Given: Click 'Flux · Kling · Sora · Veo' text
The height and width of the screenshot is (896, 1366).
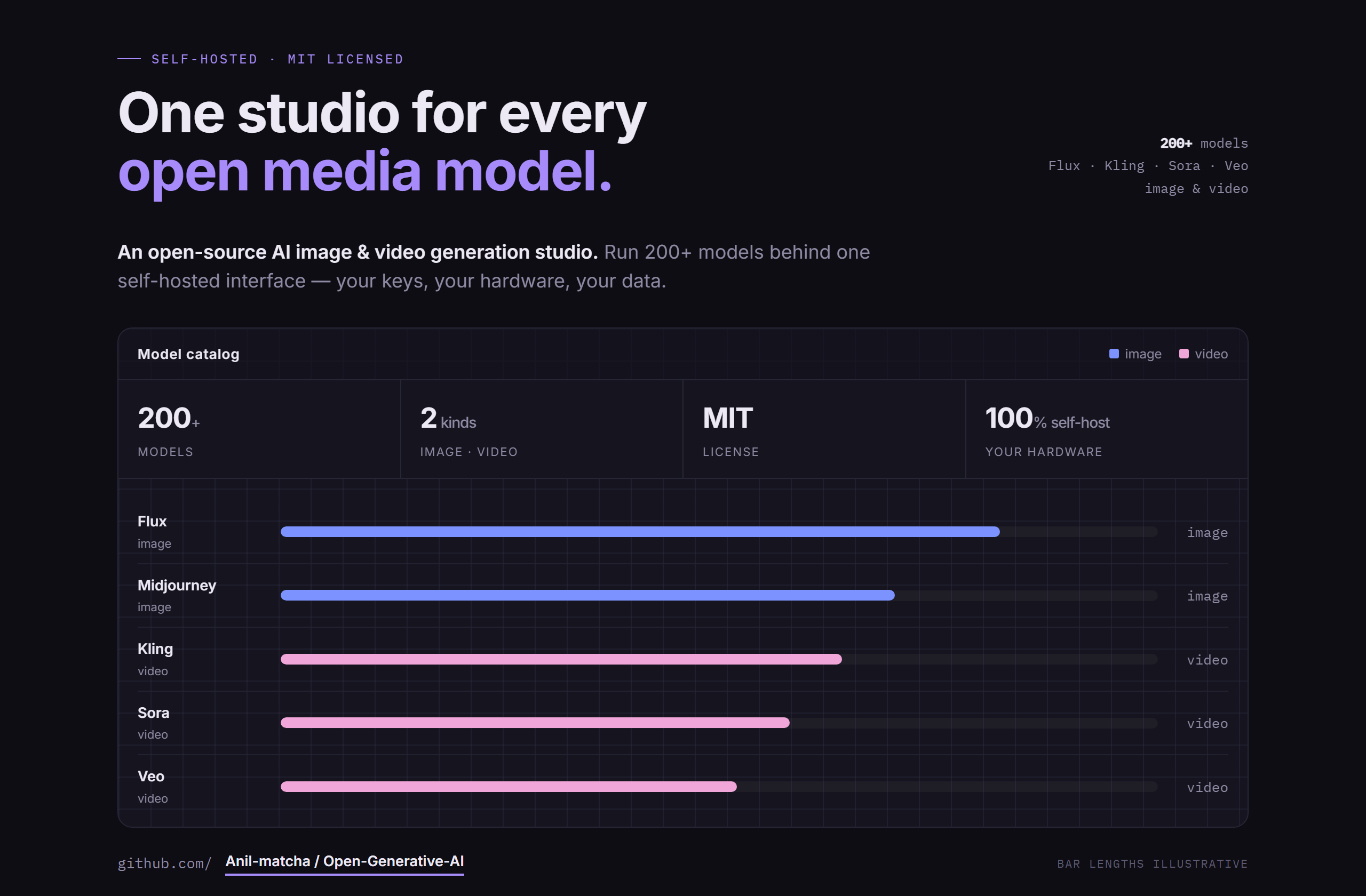Looking at the screenshot, I should (x=1148, y=166).
